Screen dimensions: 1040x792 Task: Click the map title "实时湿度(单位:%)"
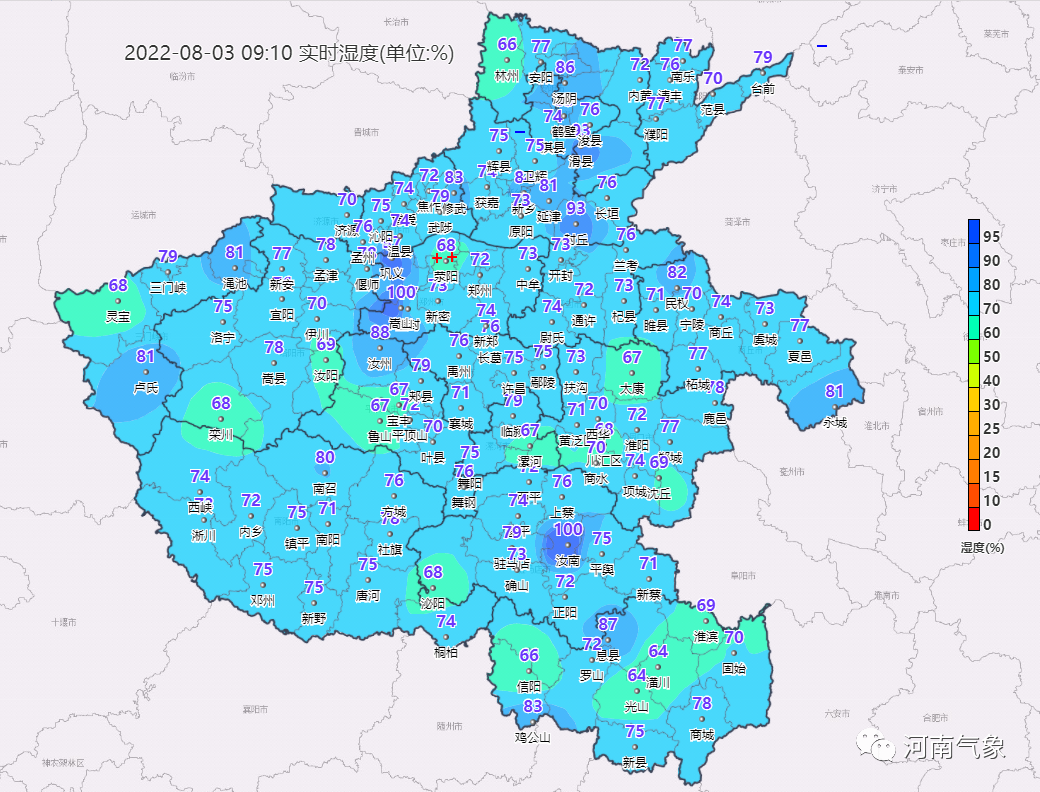pyautogui.click(x=376, y=53)
